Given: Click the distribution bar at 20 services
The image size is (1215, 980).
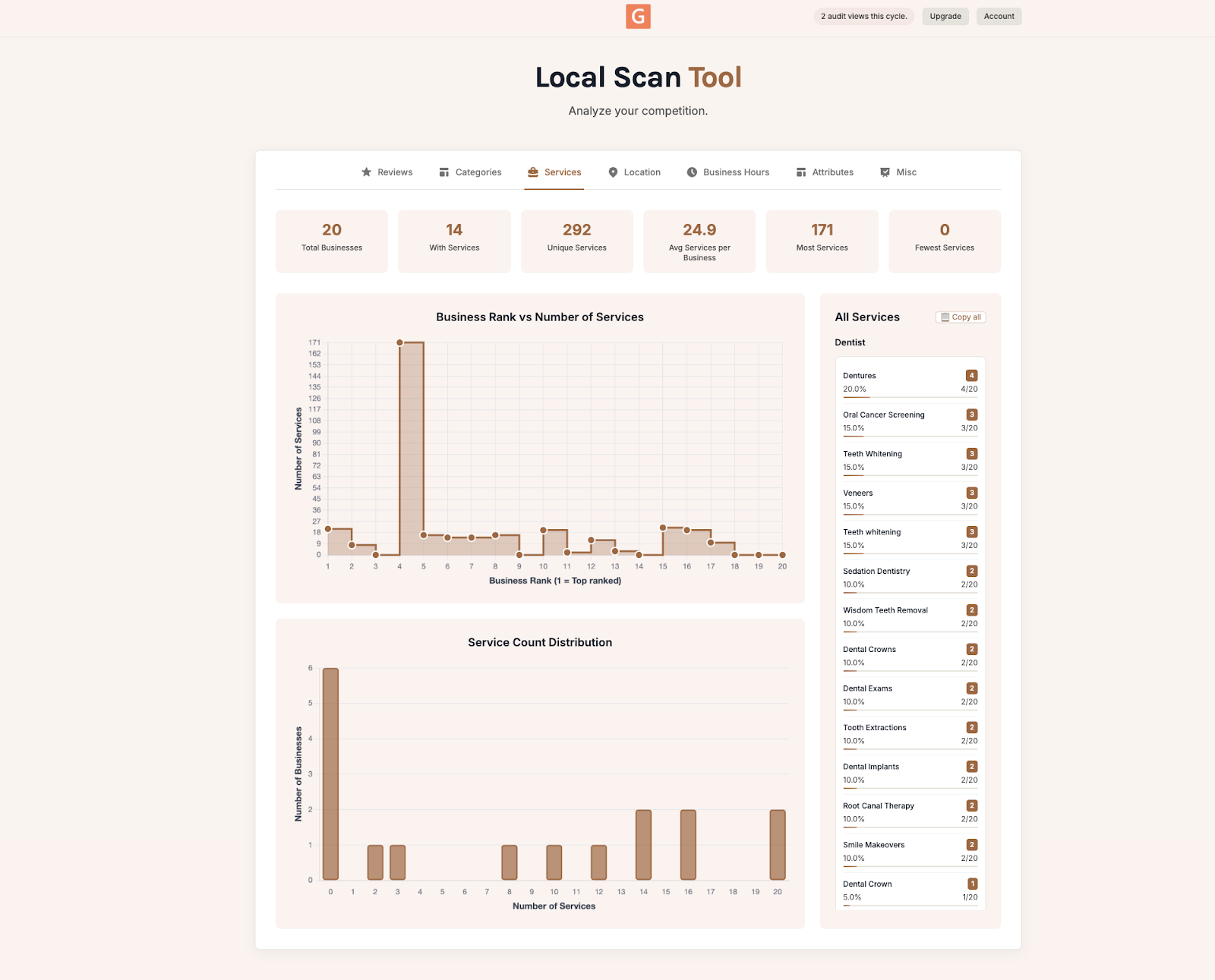Looking at the screenshot, I should pyautogui.click(x=778, y=845).
